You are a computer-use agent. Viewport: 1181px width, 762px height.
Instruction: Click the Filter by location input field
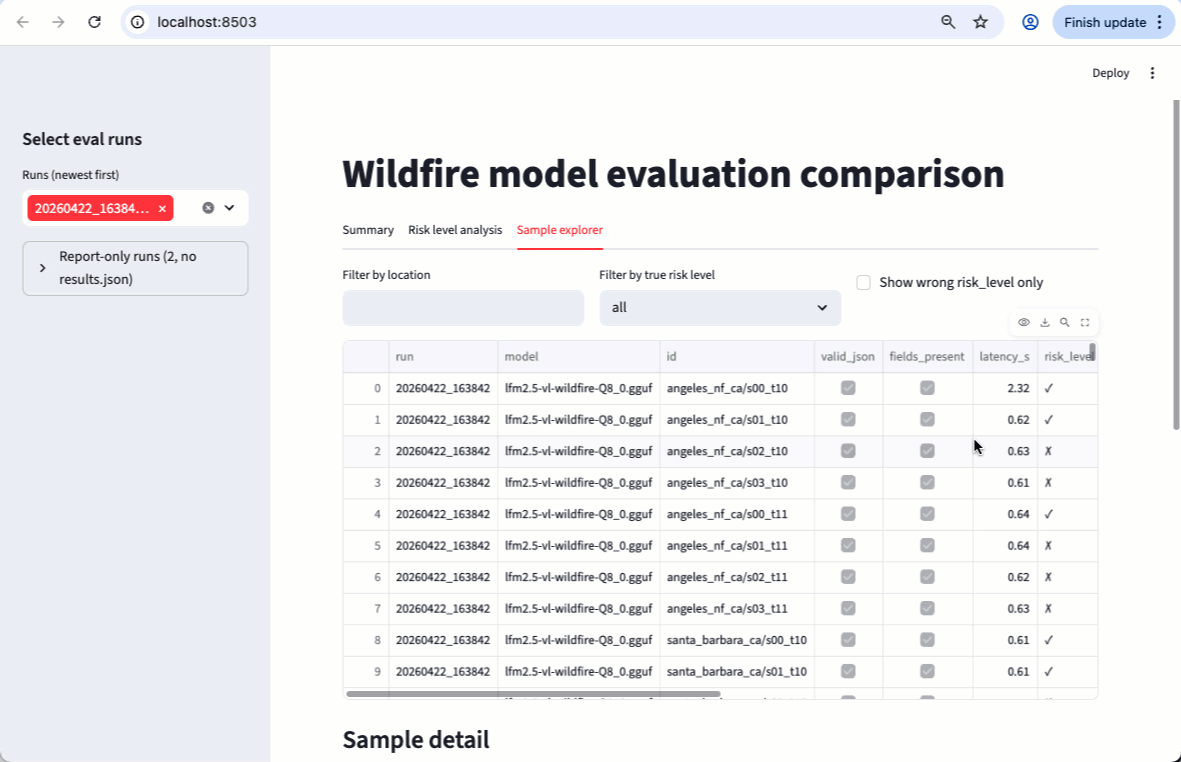[x=462, y=307]
